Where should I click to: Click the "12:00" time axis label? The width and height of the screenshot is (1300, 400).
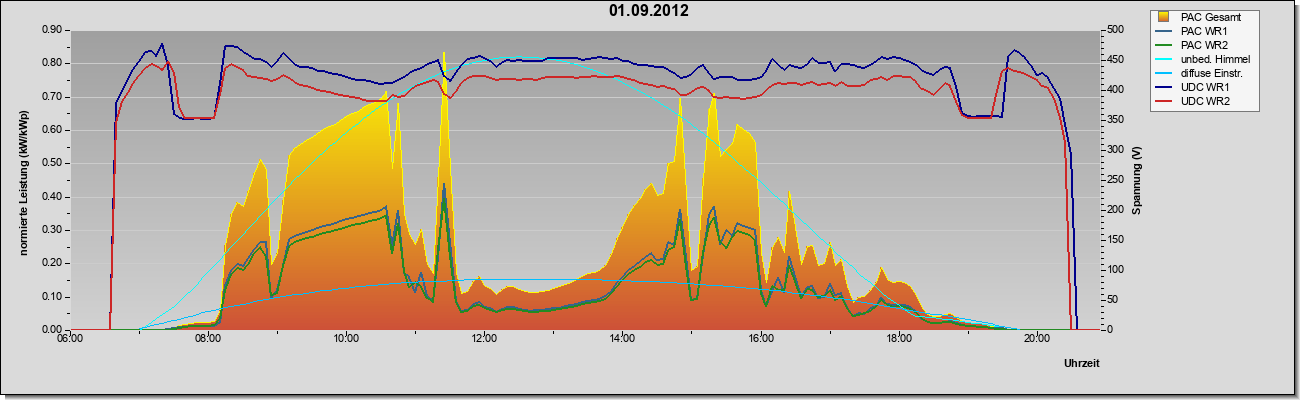[484, 340]
